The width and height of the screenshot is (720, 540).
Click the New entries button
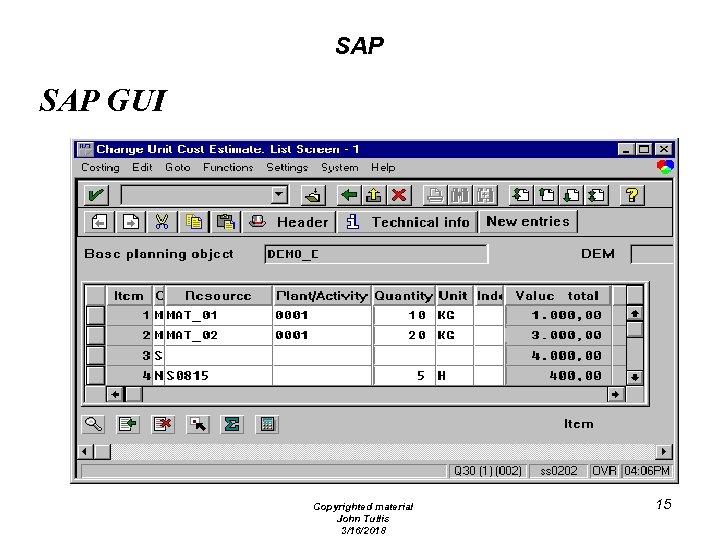click(x=528, y=222)
